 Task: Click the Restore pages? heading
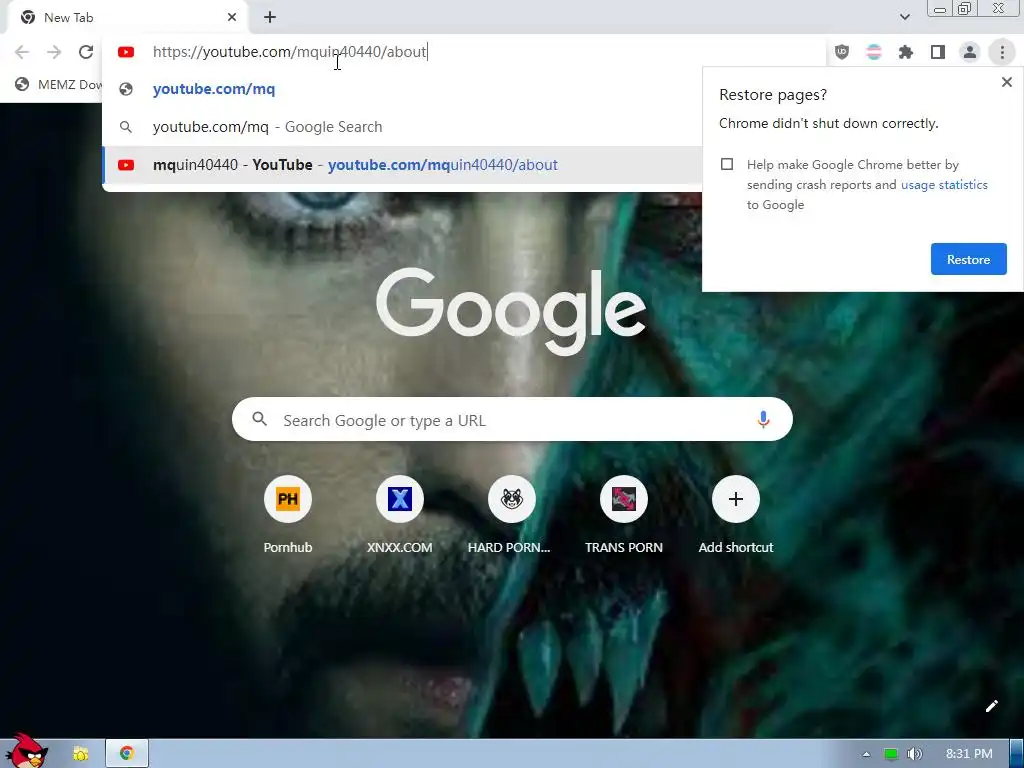(773, 95)
